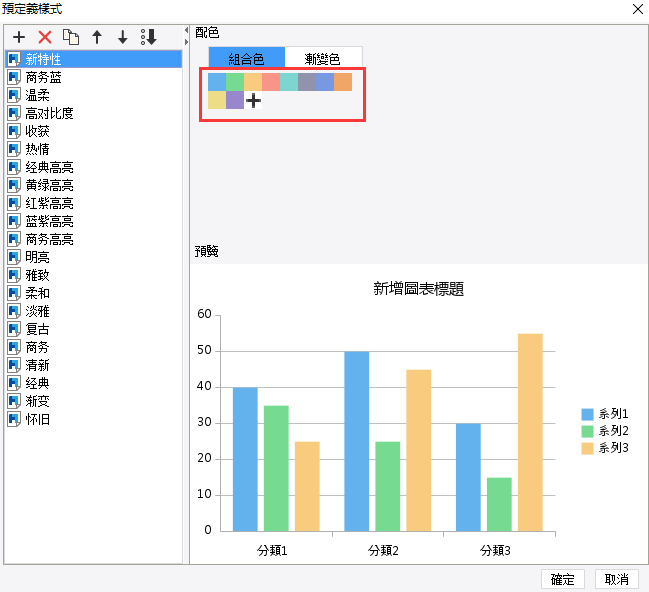Viewport: 649px width, 592px height.
Task: Select the 红紫高亮 style item
Action: pyautogui.click(x=94, y=203)
